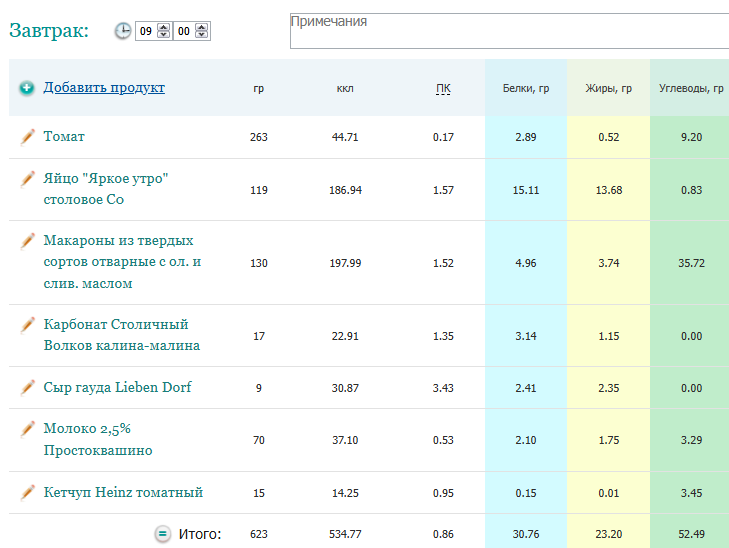
Task: Open Молоко 2,5% Простоквашино product
Action: tap(98, 439)
